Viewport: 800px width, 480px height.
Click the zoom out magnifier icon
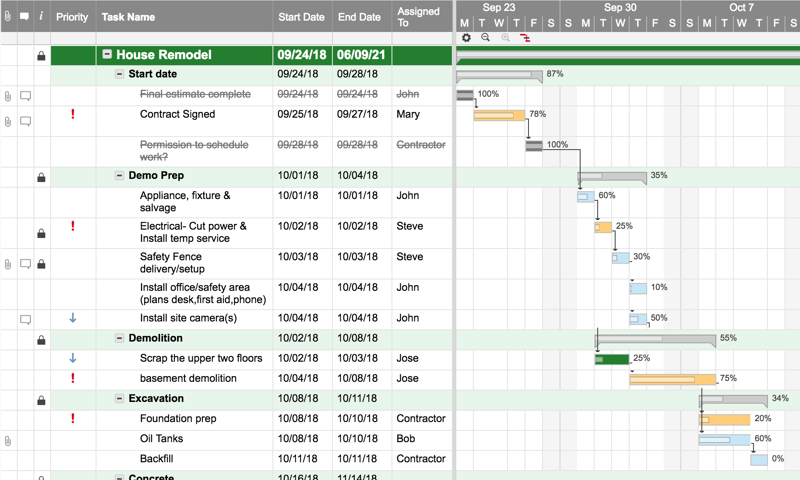(x=485, y=38)
